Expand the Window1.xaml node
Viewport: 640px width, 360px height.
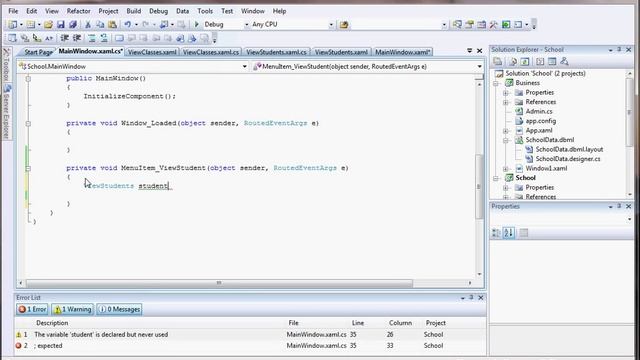point(506,169)
